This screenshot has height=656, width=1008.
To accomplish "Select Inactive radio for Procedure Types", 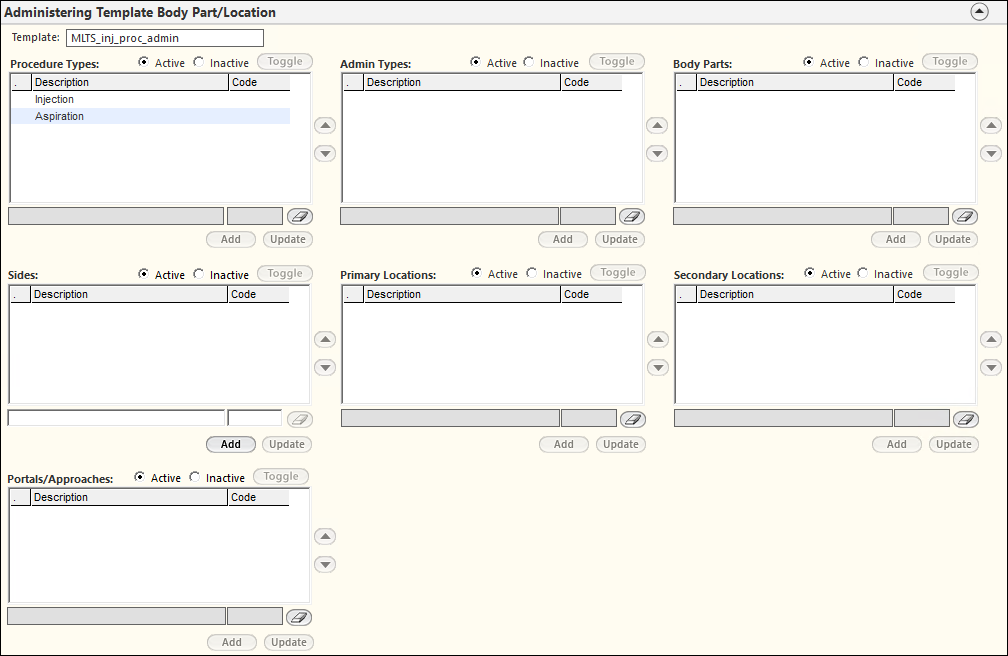I will click(199, 62).
